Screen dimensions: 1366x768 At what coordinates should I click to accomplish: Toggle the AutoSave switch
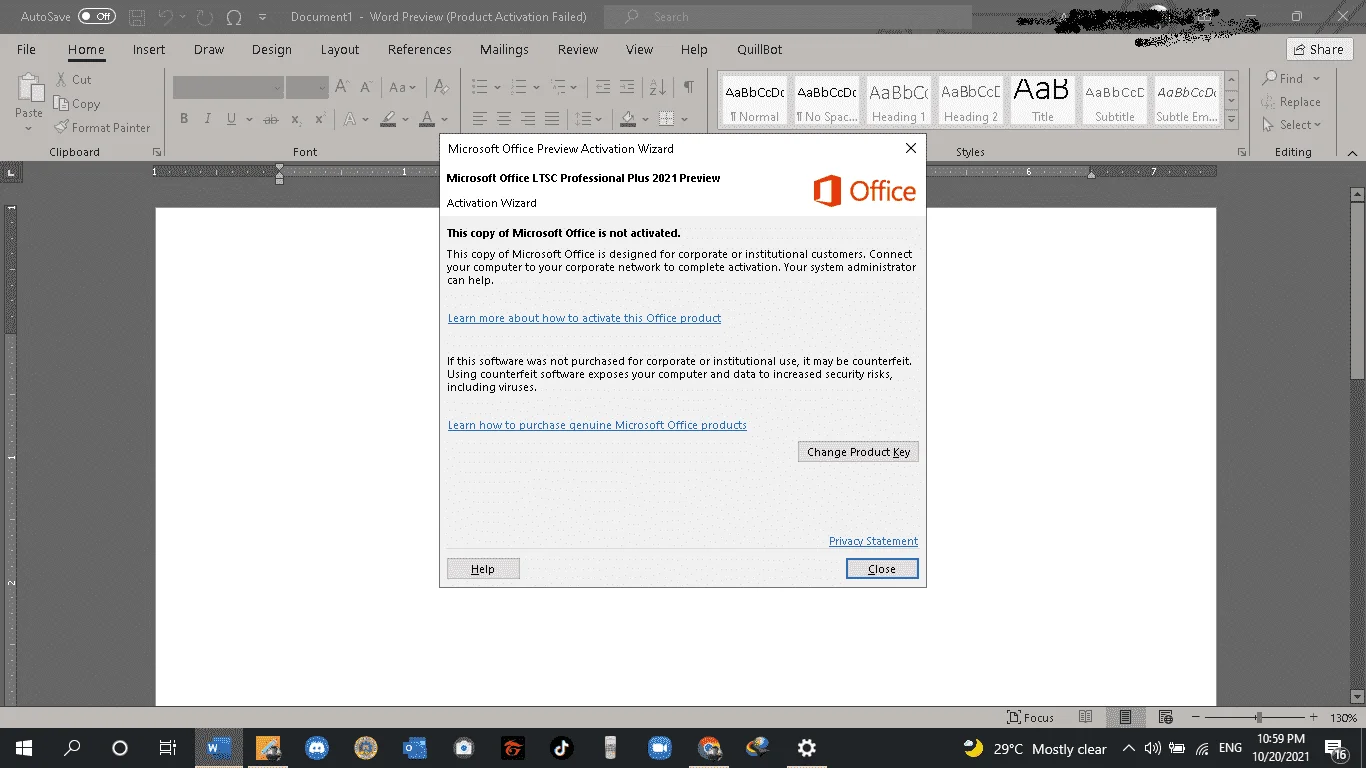pos(97,17)
